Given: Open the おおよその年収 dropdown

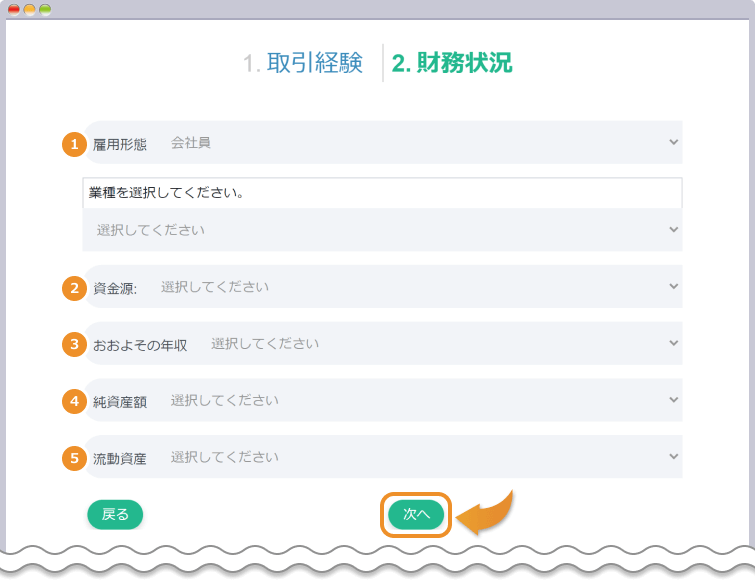Looking at the screenshot, I should (x=383, y=343).
